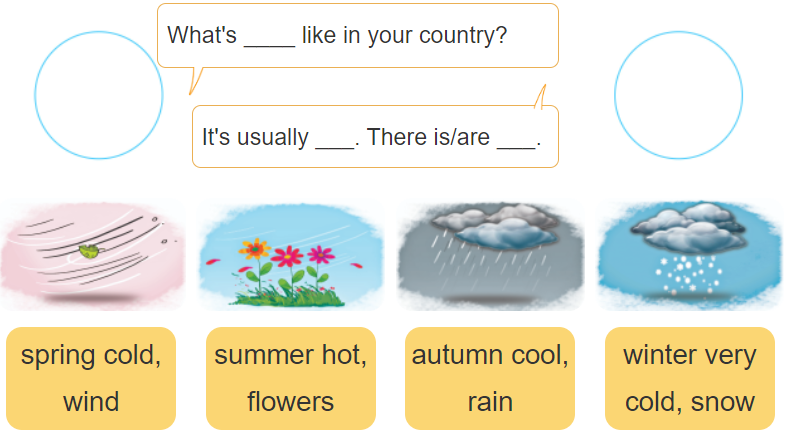This screenshot has width=785, height=434.
Task: Click the empty circle on the left
Action: tap(98, 95)
